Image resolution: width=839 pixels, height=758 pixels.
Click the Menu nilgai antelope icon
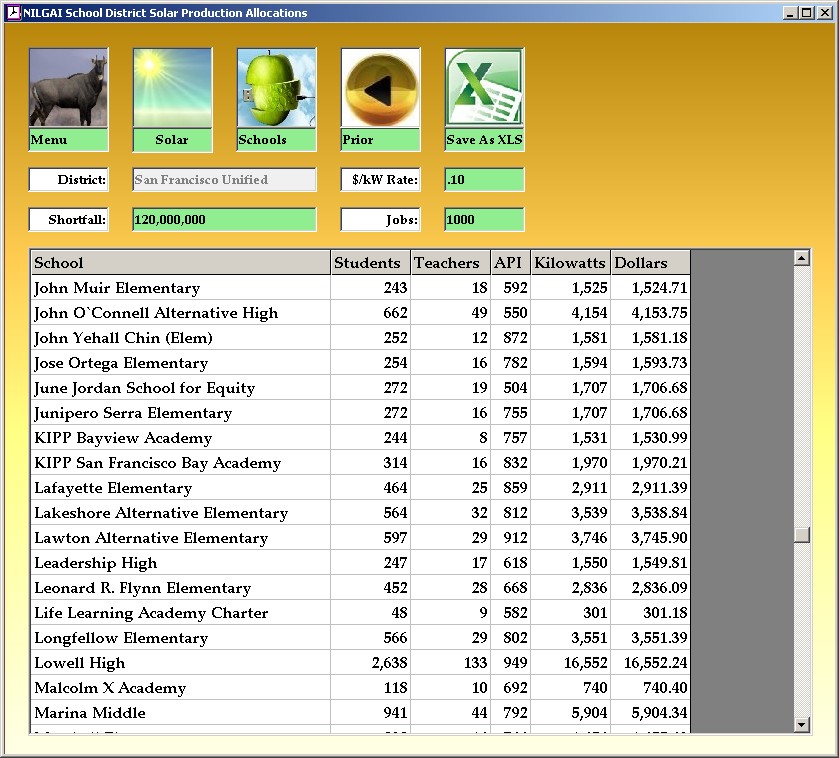pos(68,89)
